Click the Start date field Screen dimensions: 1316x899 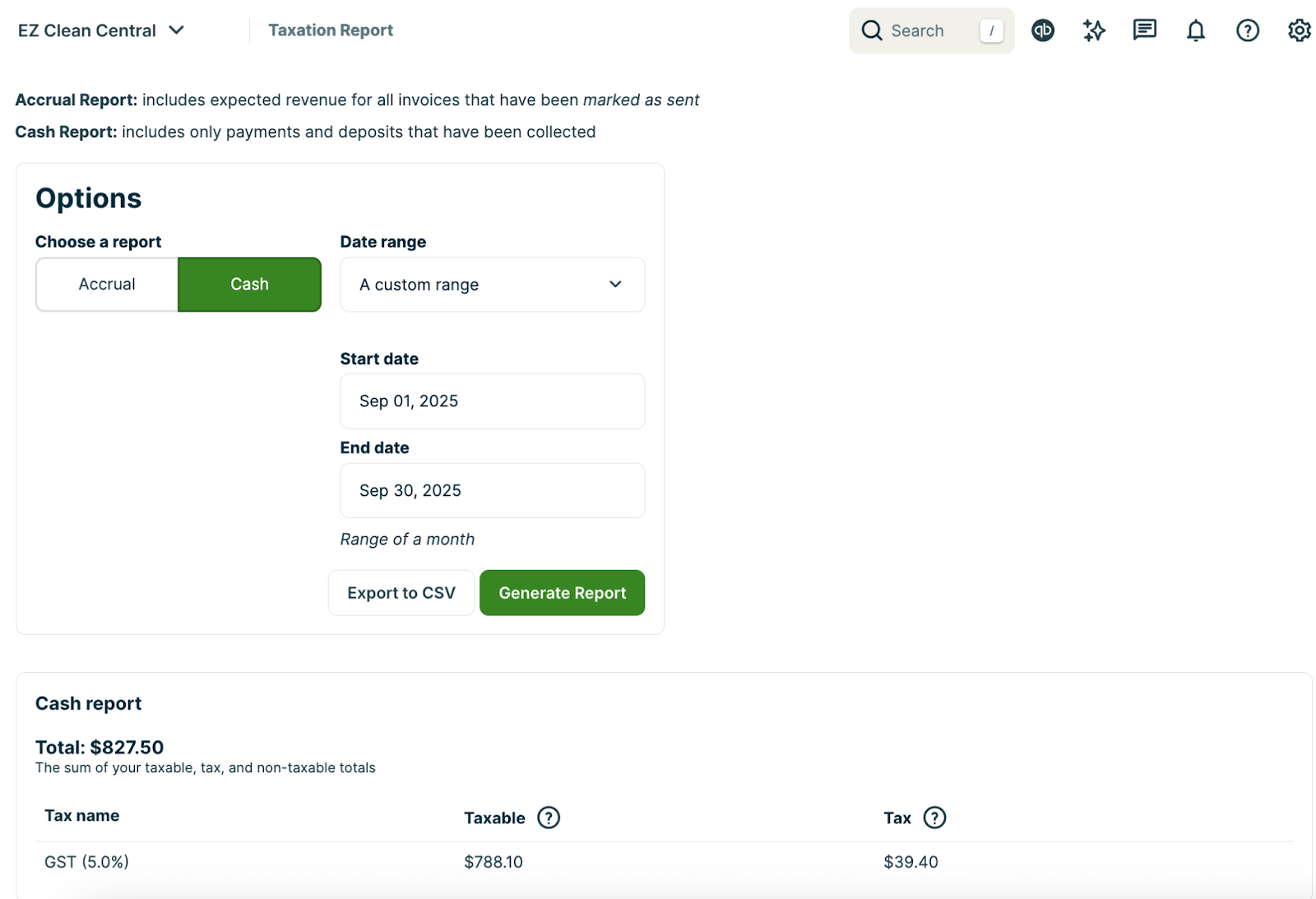pyautogui.click(x=492, y=401)
